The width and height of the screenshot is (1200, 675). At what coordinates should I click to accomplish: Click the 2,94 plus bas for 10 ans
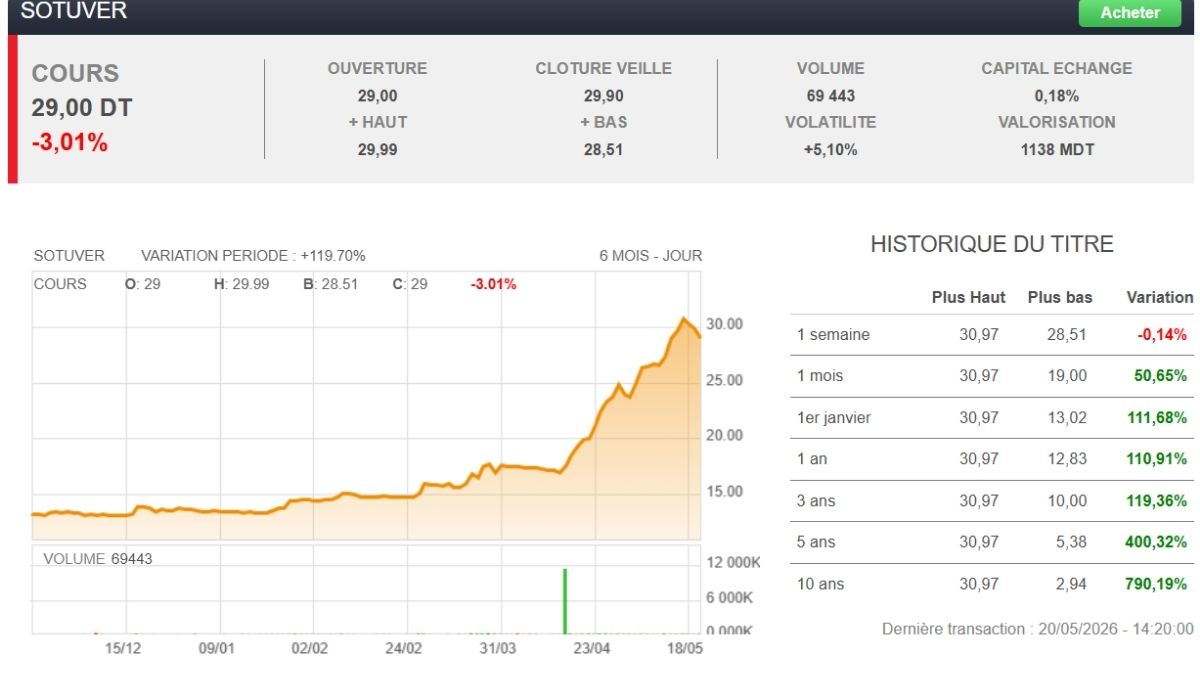click(1071, 584)
